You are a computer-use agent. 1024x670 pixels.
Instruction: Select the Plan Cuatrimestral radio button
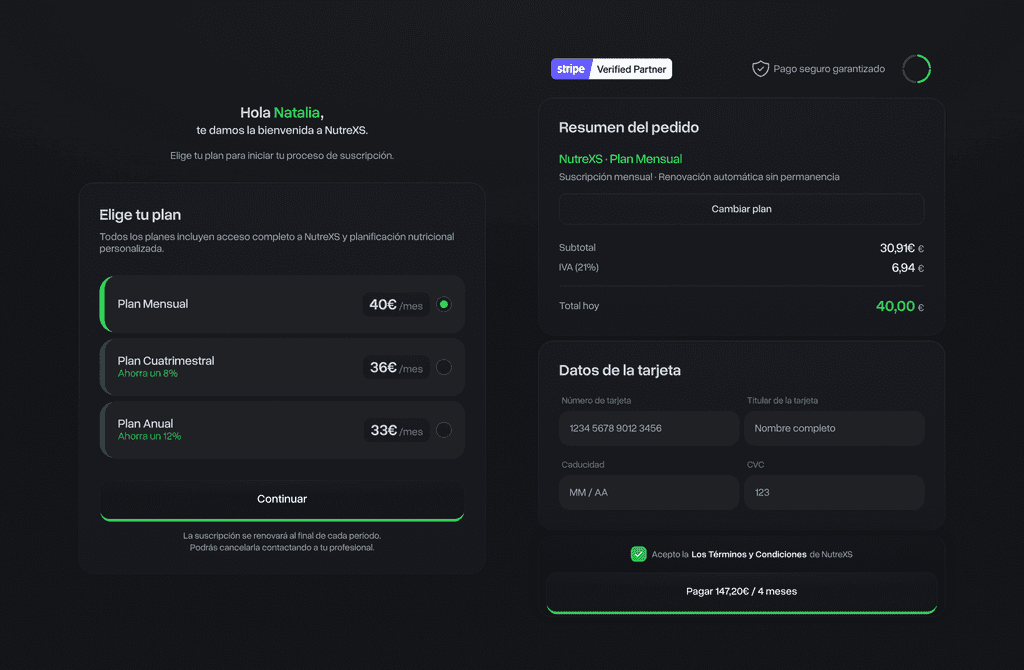[x=443, y=367]
